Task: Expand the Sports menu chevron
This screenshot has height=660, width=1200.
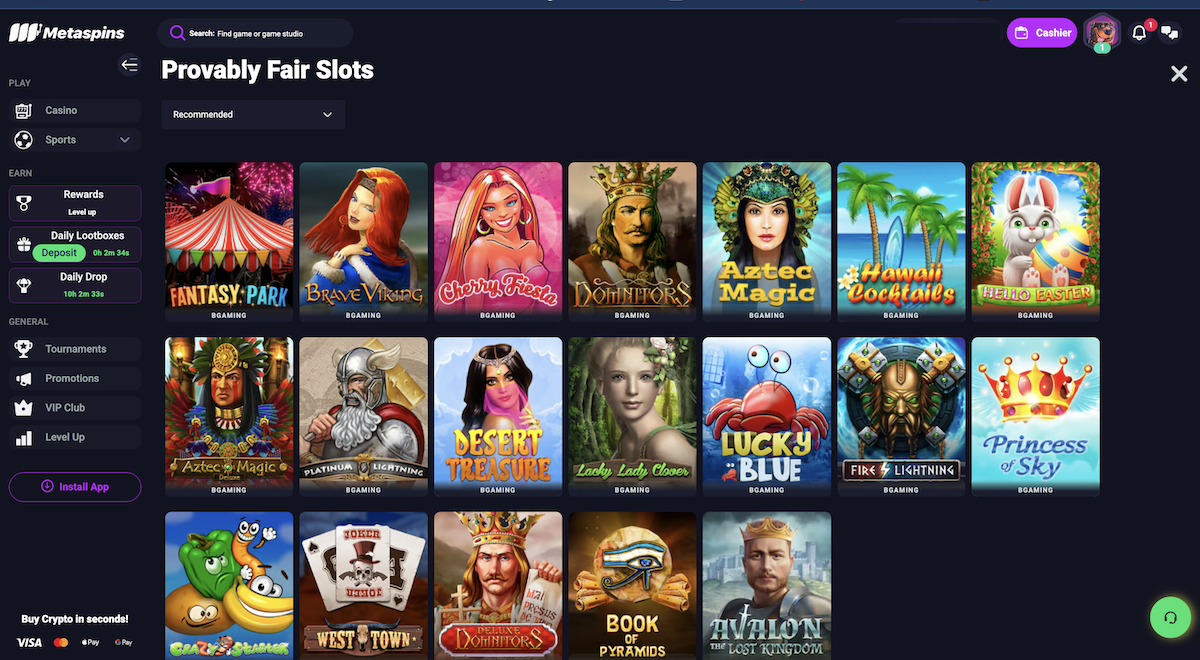Action: [125, 140]
